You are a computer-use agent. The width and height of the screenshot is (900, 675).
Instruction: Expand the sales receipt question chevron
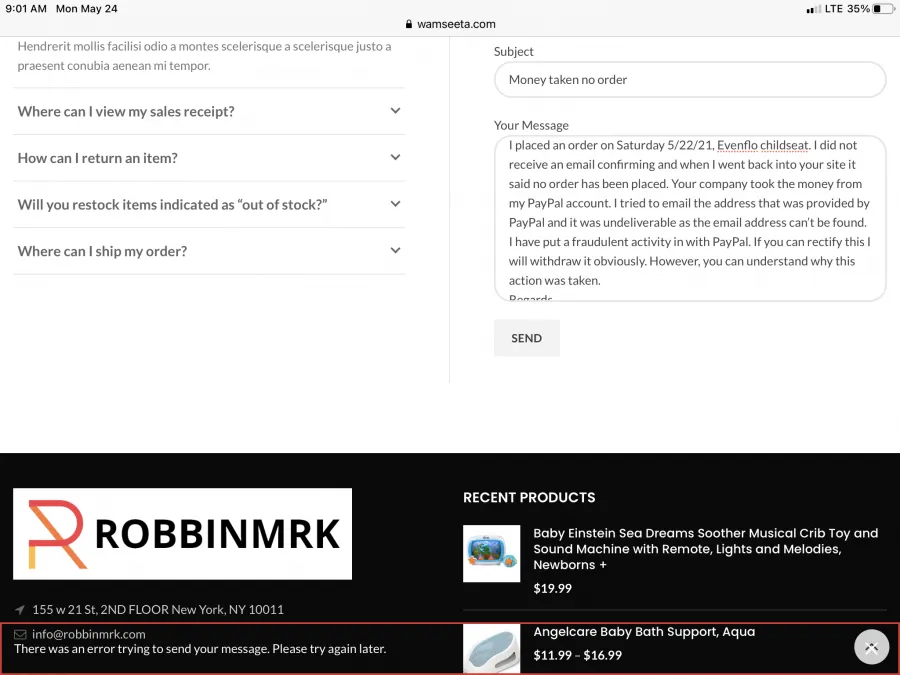395,111
